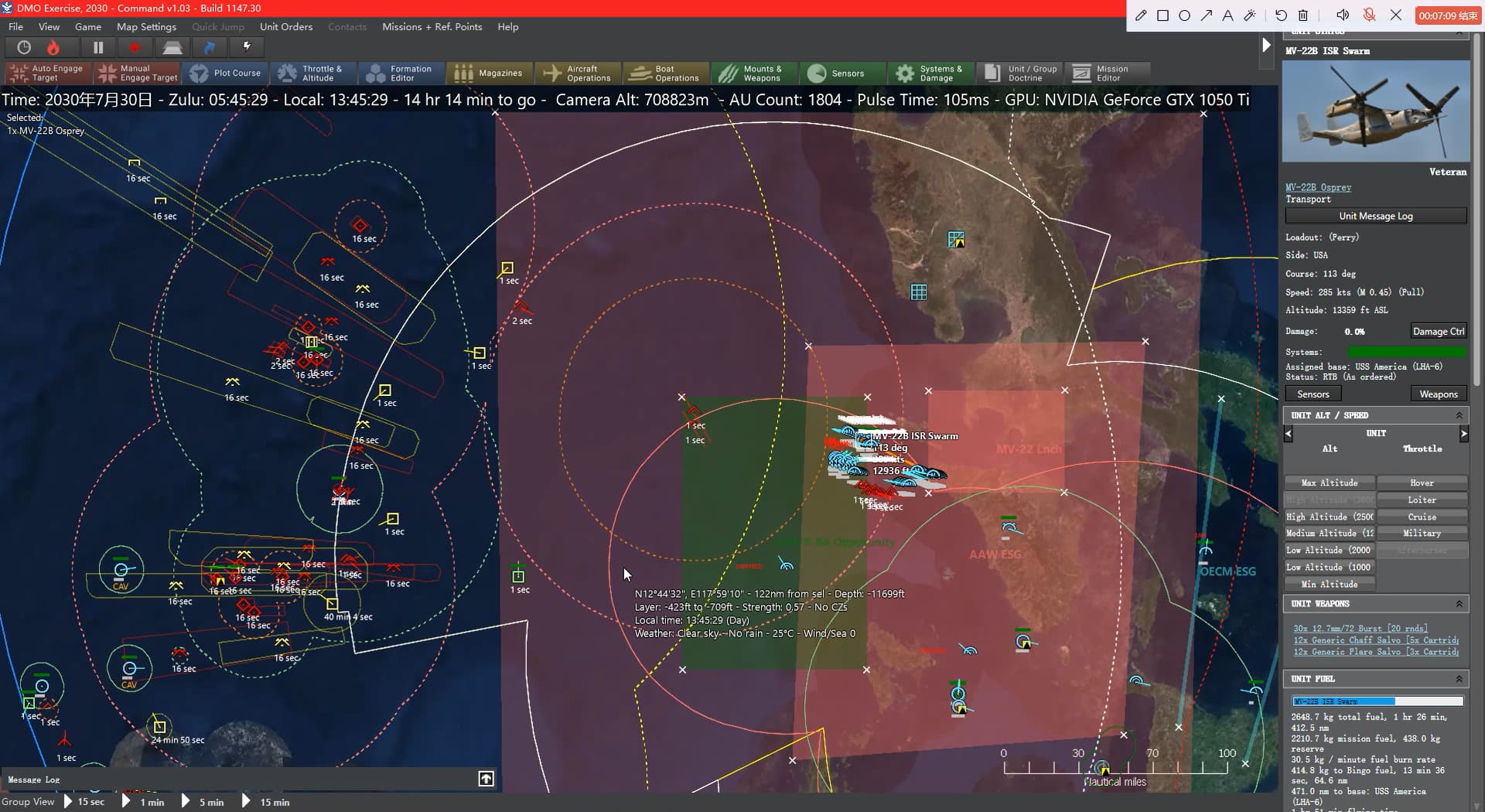Toggle system sound in the recorder bar
This screenshot has height=812, width=1485.
click(x=1343, y=15)
